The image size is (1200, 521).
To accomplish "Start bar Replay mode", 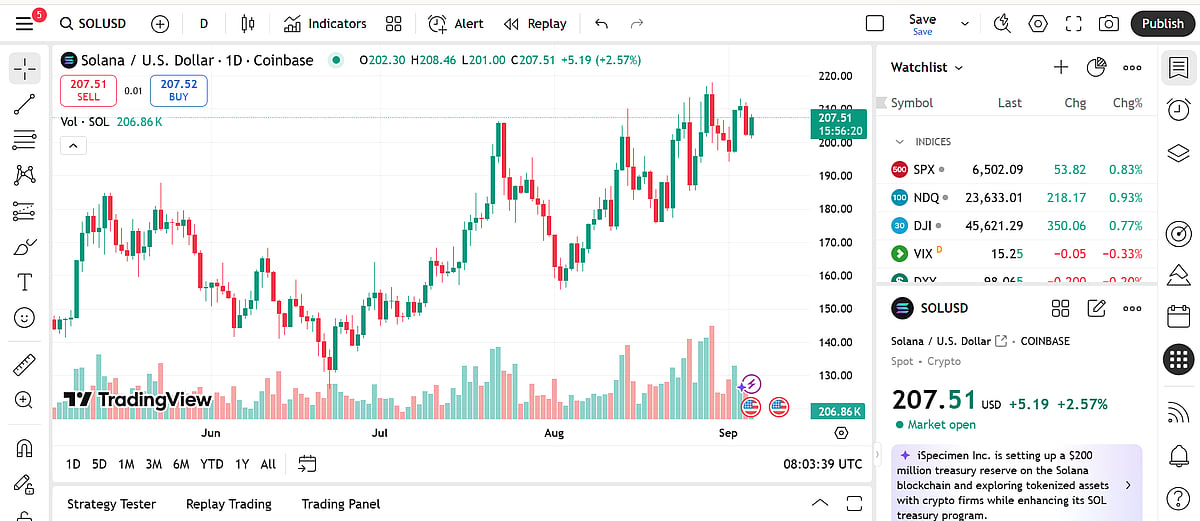I will tap(535, 23).
